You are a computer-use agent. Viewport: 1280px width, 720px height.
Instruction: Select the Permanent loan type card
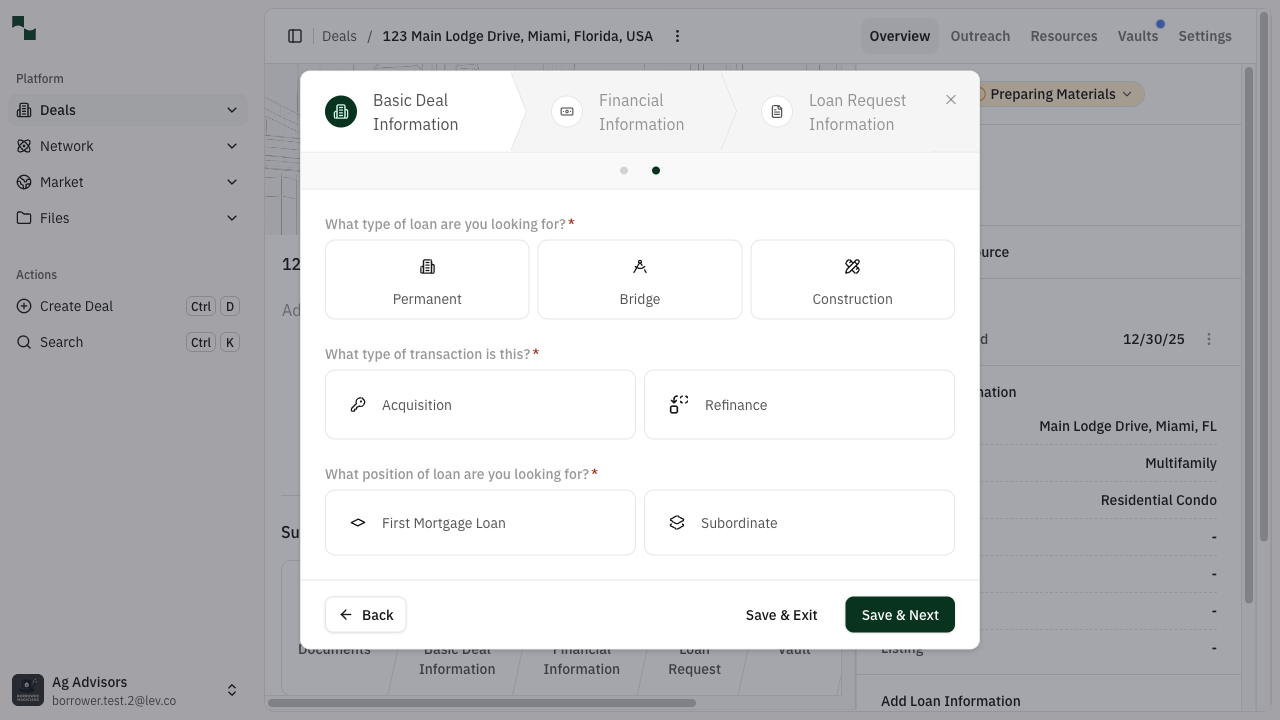[427, 279]
